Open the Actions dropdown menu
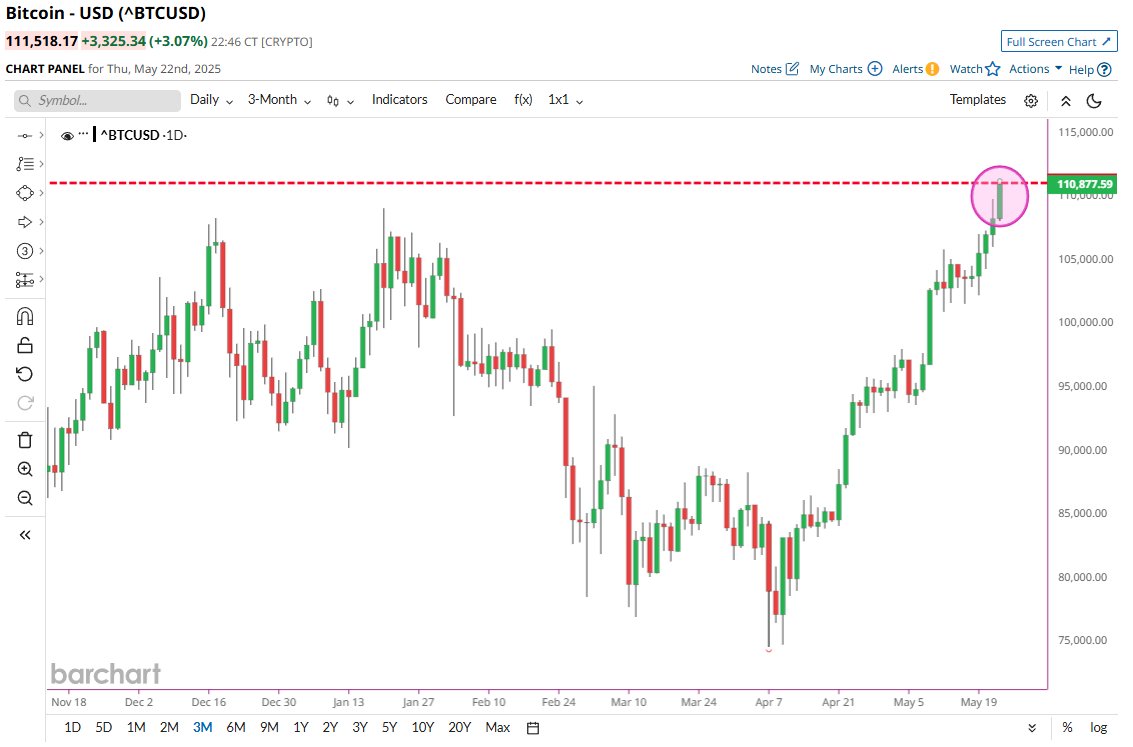 tap(1035, 69)
